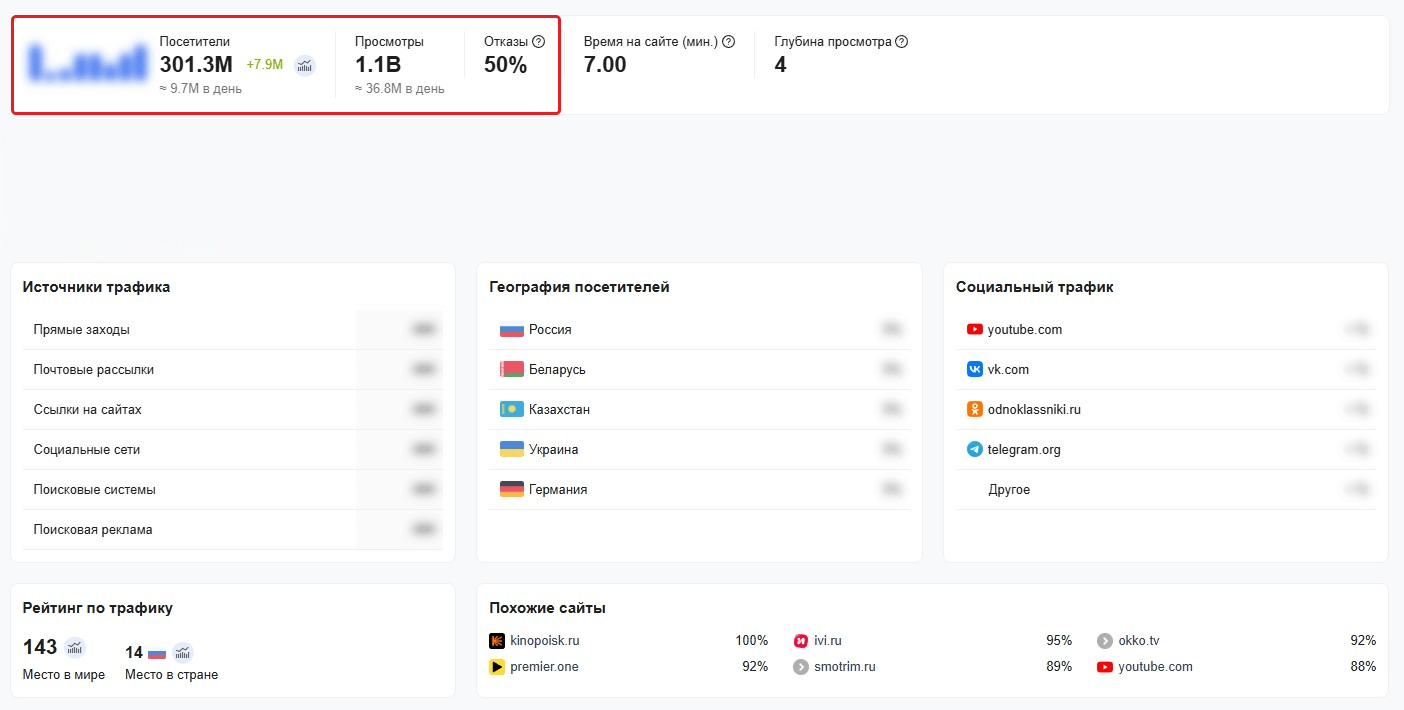Select odnoklassniki.ru social traffic row

click(x=1166, y=410)
